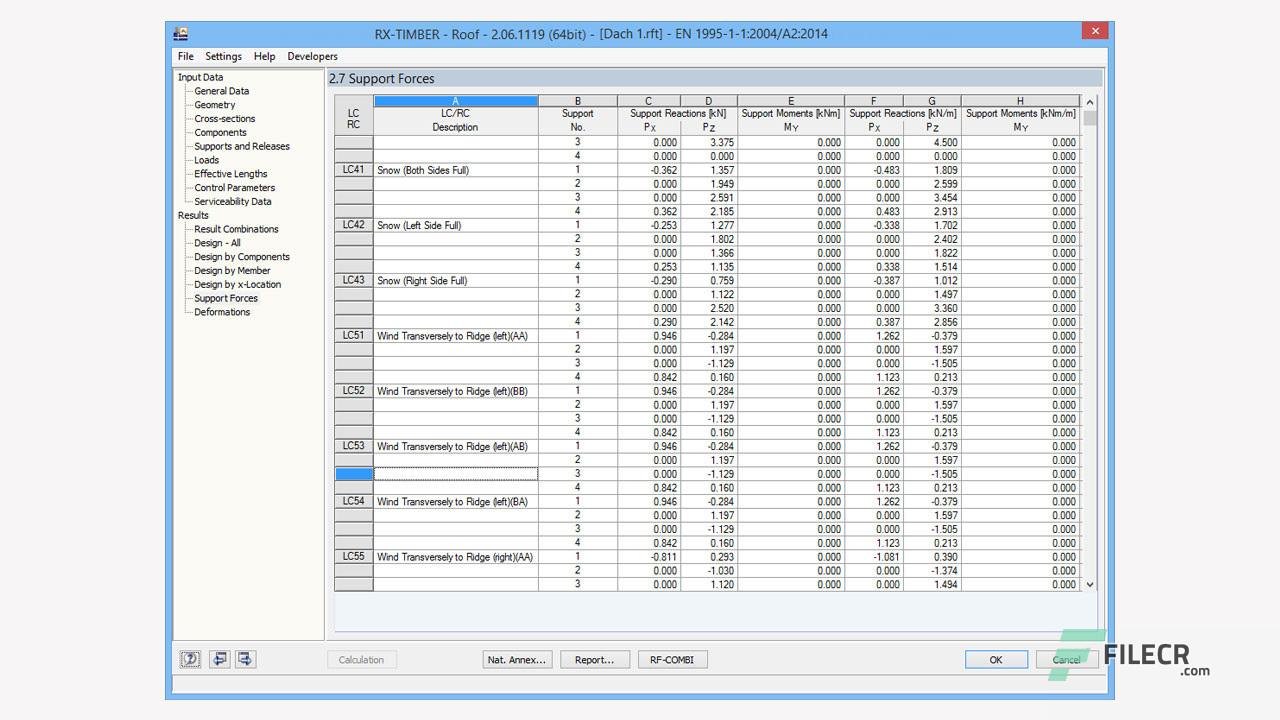Select column A header in the table
This screenshot has height=720, width=1280.
pyautogui.click(x=456, y=101)
